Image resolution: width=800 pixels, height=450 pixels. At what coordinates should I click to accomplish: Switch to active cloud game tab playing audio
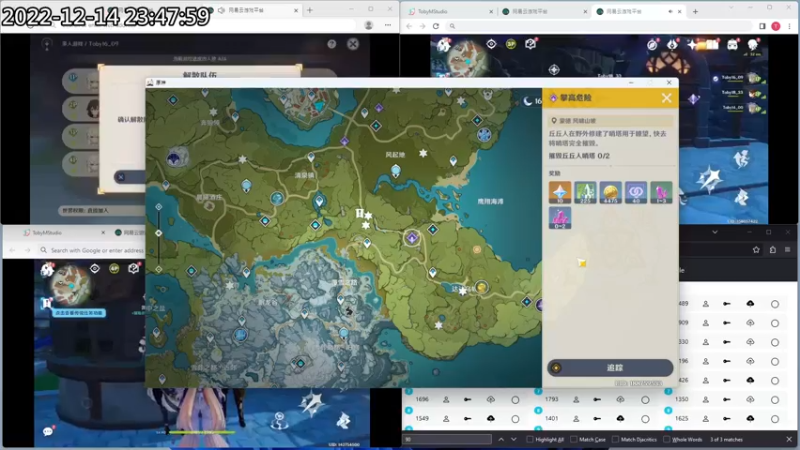pyautogui.click(x=638, y=11)
